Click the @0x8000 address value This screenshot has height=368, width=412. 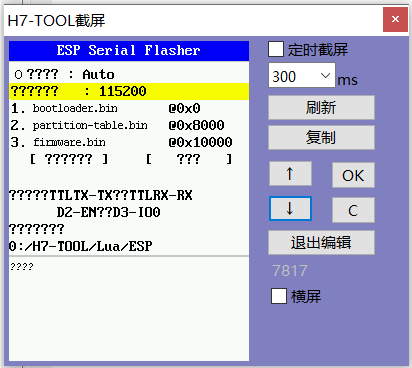coord(197,125)
